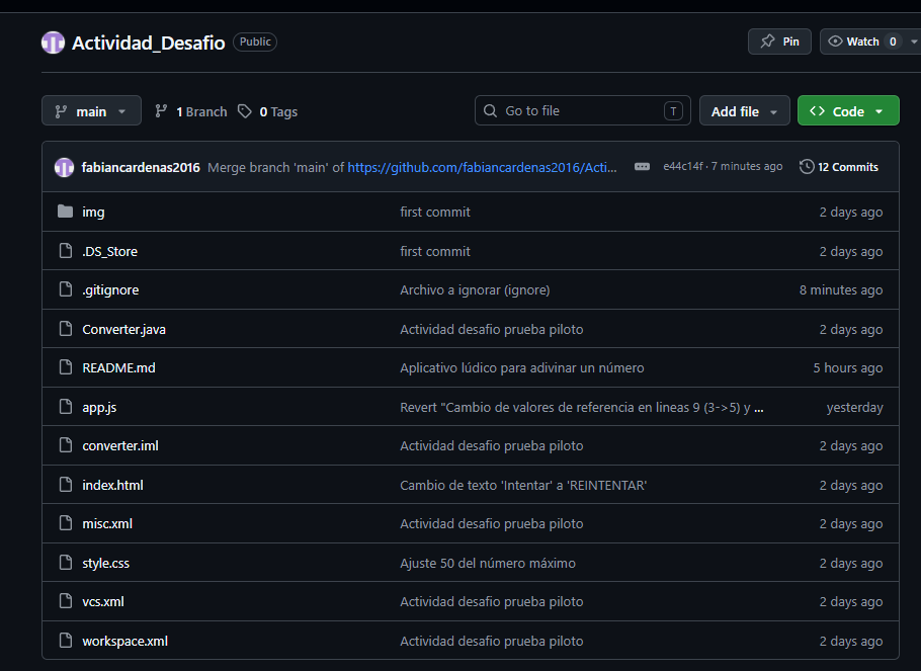Open the green Code dropdown
The width and height of the screenshot is (921, 671).
click(848, 110)
